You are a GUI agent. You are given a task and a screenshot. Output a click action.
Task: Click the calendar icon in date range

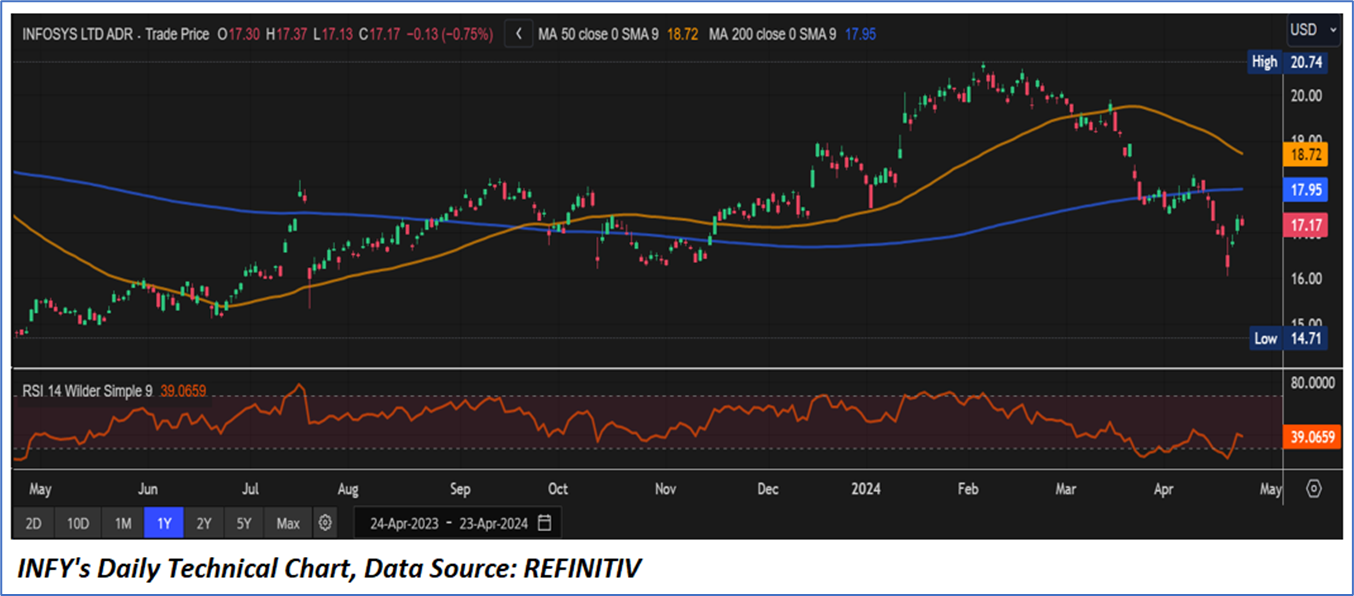pos(544,523)
